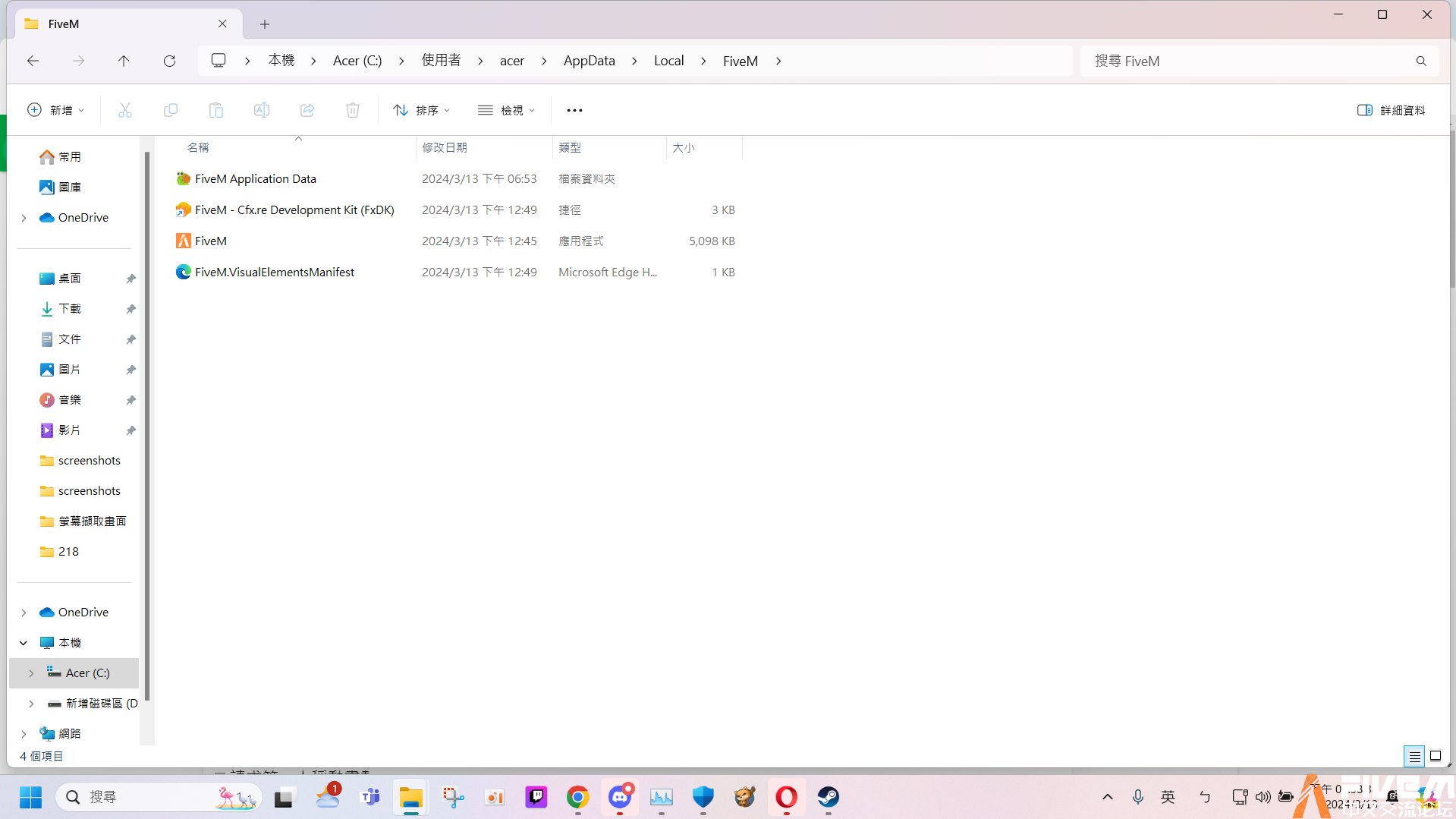Click acer in the address breadcrumb

click(512, 61)
